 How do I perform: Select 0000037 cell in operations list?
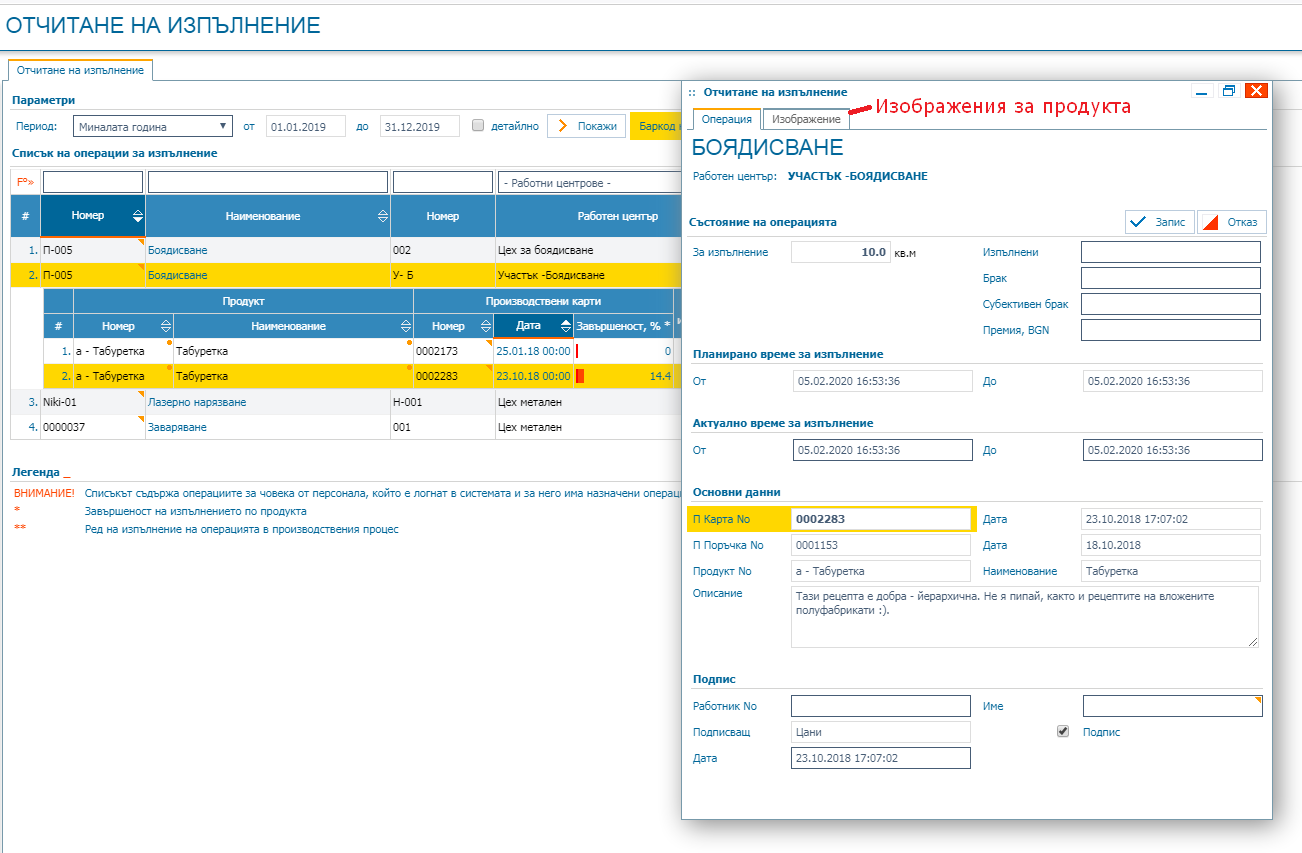tap(93, 427)
